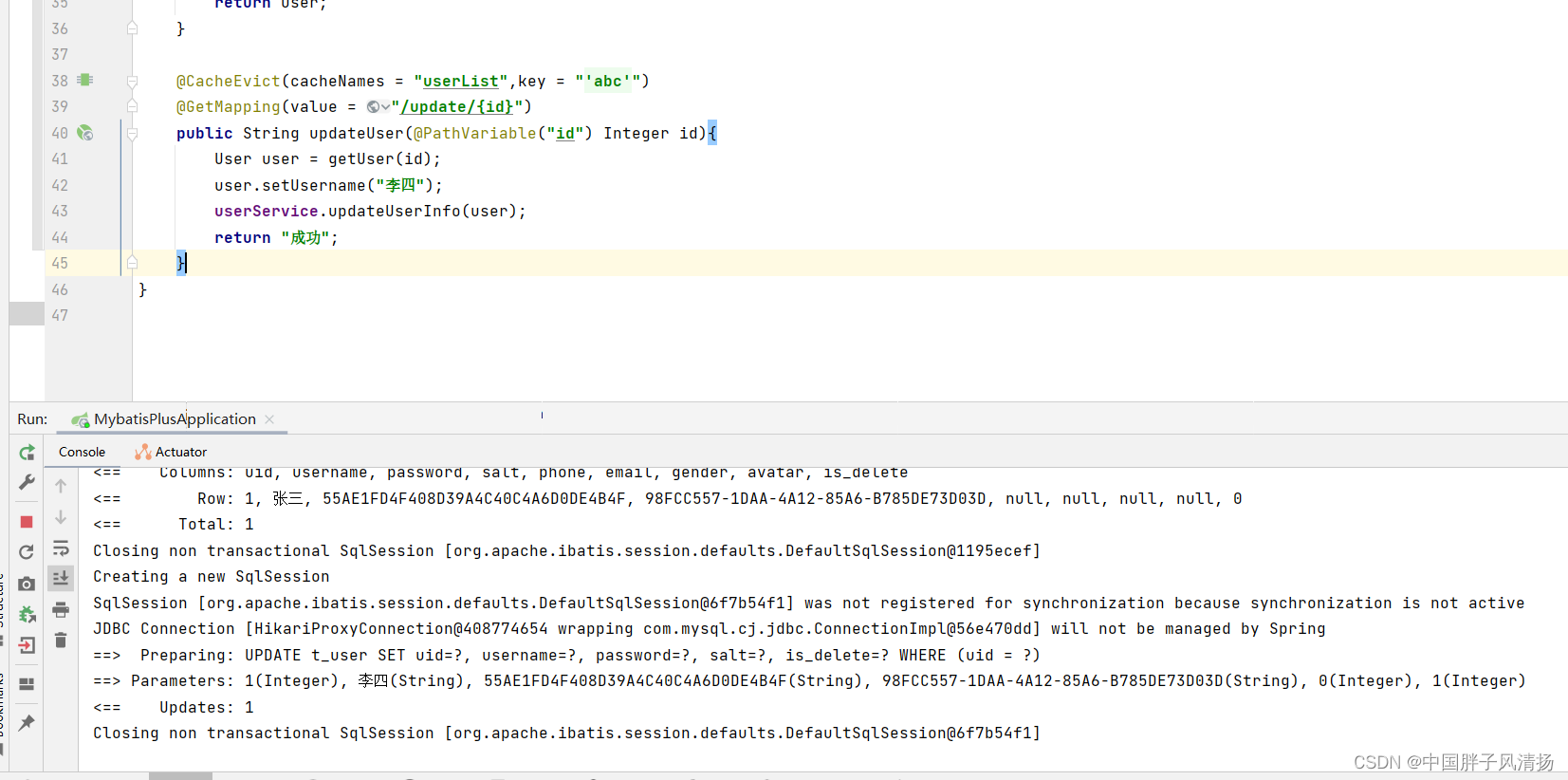Click the down arrow stack trace icon

[61, 517]
